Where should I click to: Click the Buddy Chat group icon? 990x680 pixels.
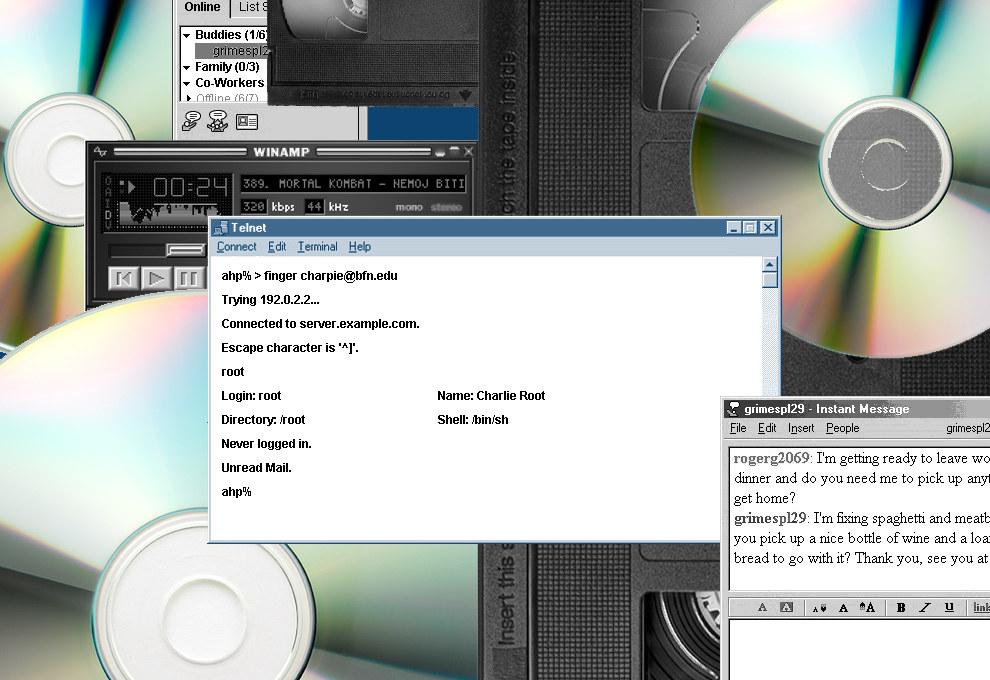[217, 121]
